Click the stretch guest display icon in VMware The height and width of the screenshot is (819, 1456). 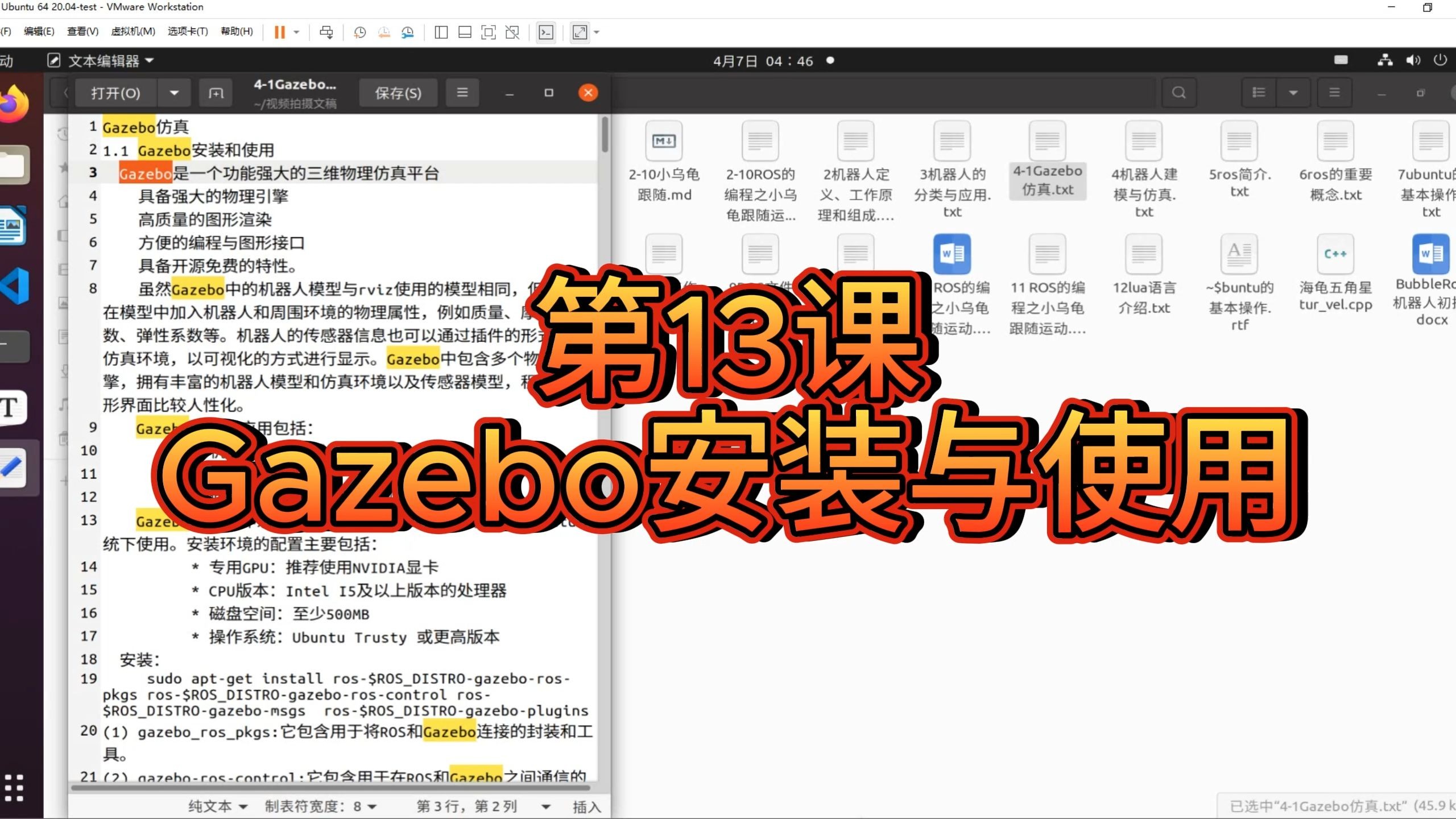[x=580, y=32]
